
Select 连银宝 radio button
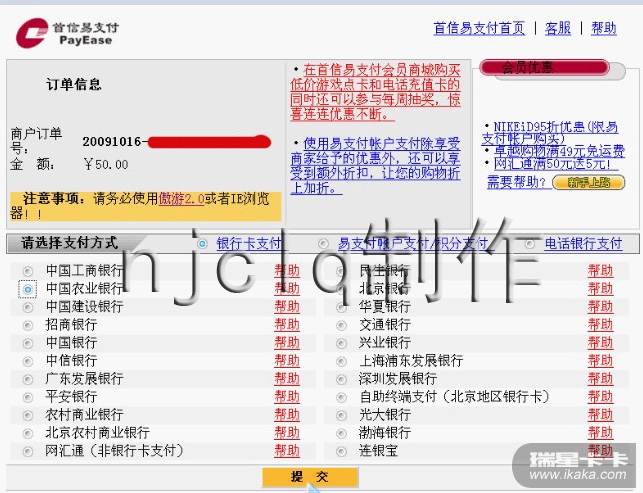click(x=341, y=452)
